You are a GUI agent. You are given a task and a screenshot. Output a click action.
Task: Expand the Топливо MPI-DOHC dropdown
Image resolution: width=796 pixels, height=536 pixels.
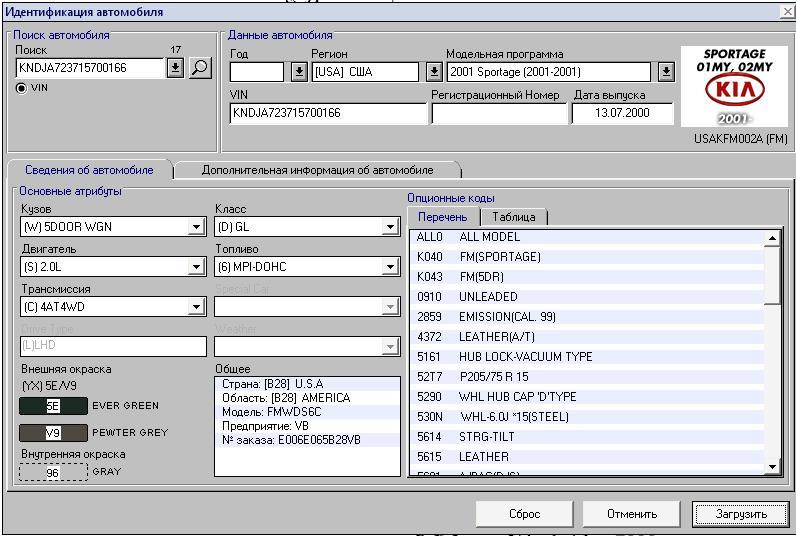(x=390, y=267)
